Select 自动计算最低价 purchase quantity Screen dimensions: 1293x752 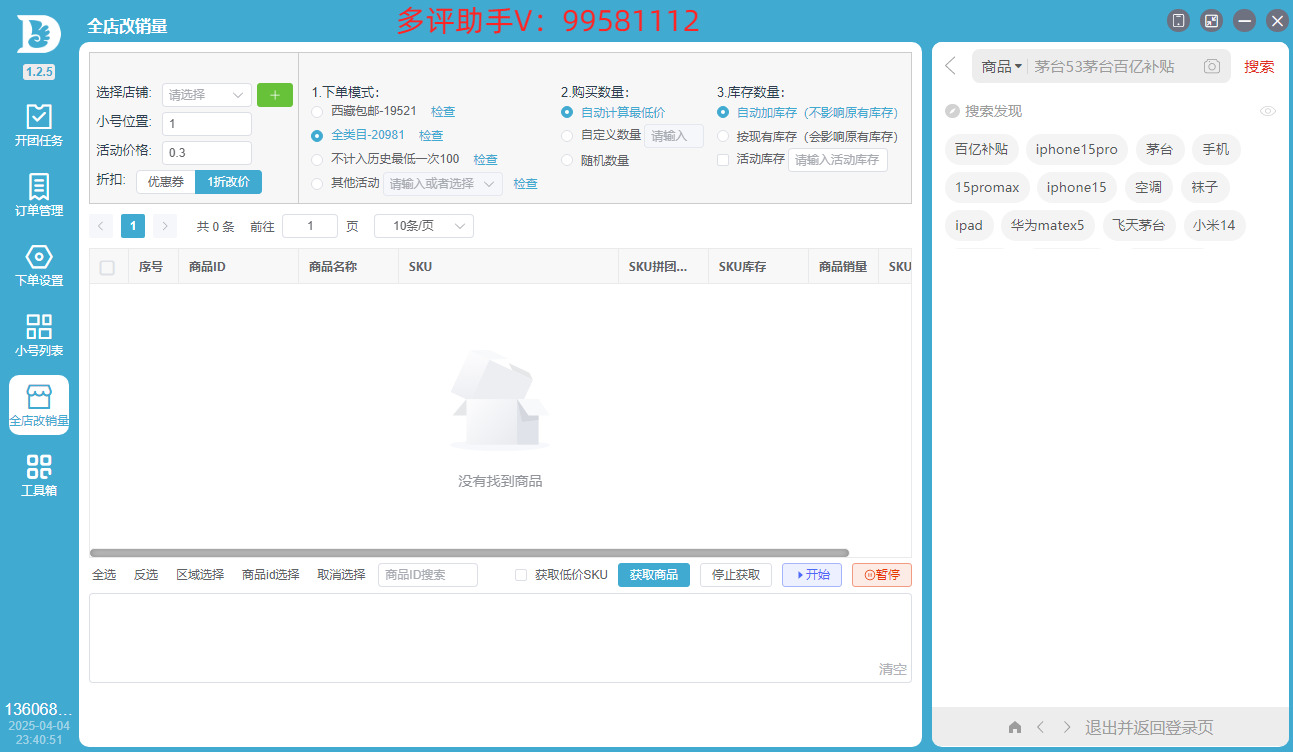[567, 112]
